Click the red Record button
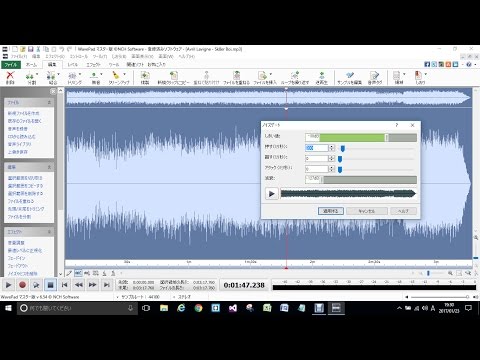Image resolution: width=480 pixels, height=360 pixels. (x=22, y=285)
